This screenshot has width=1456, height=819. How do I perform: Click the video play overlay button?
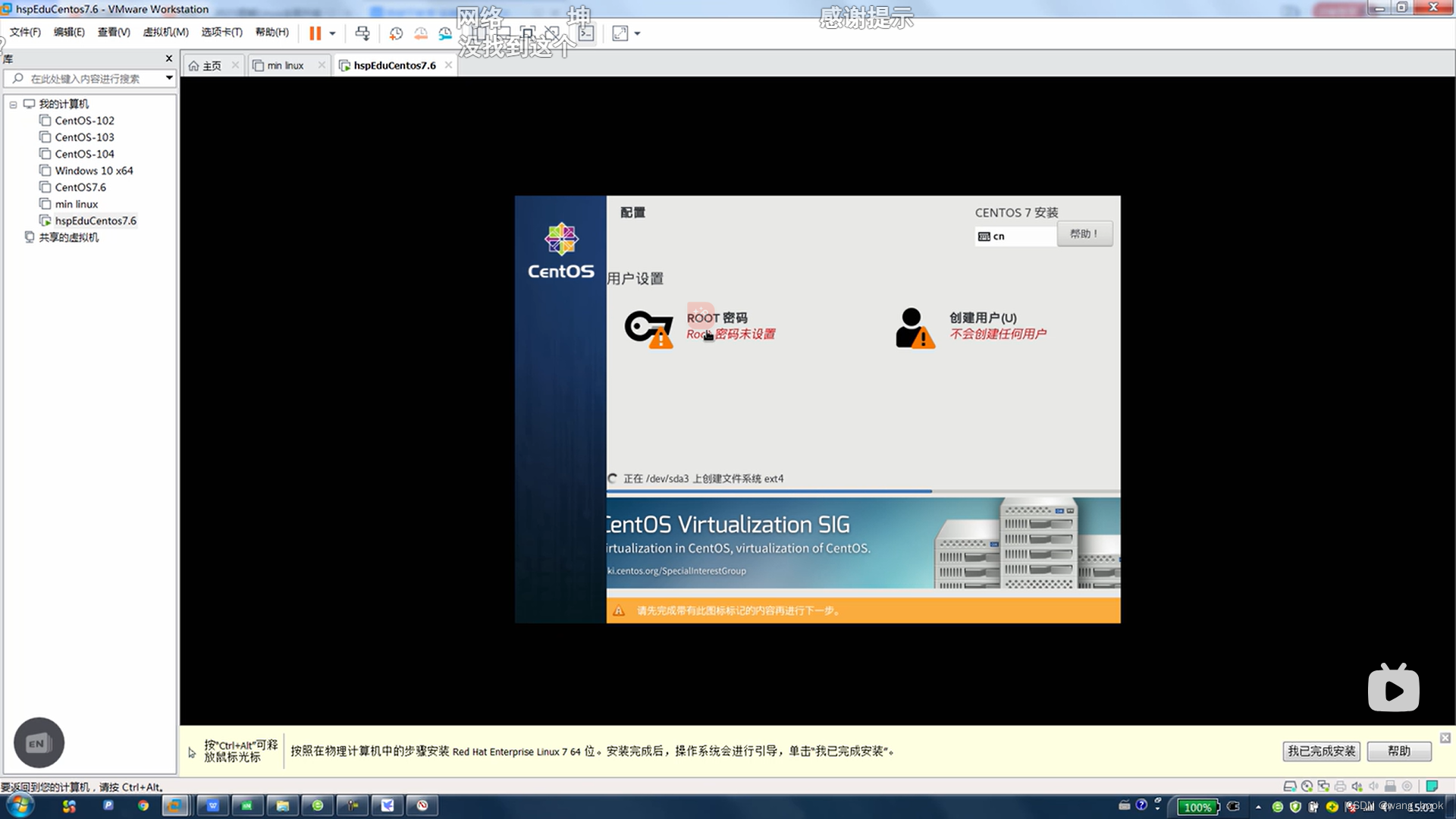(1394, 688)
